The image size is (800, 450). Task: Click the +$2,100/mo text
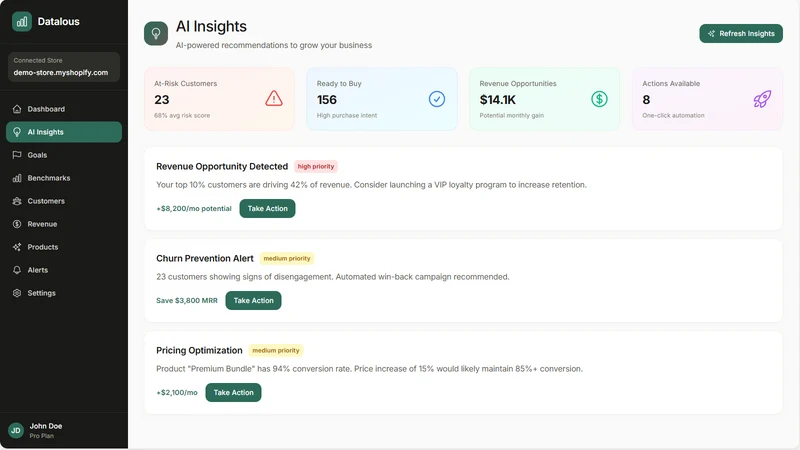(177, 392)
